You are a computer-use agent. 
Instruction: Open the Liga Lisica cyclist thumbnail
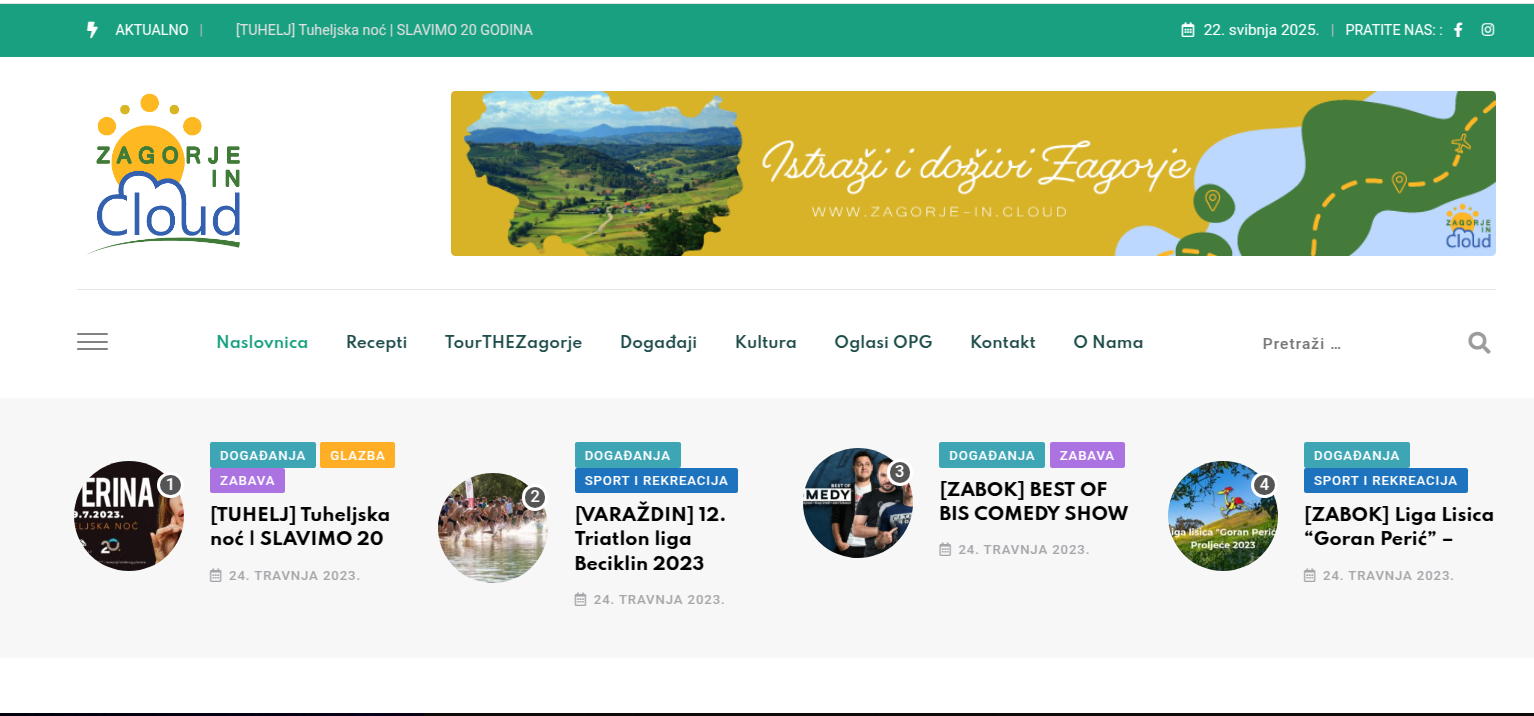click(x=1222, y=516)
